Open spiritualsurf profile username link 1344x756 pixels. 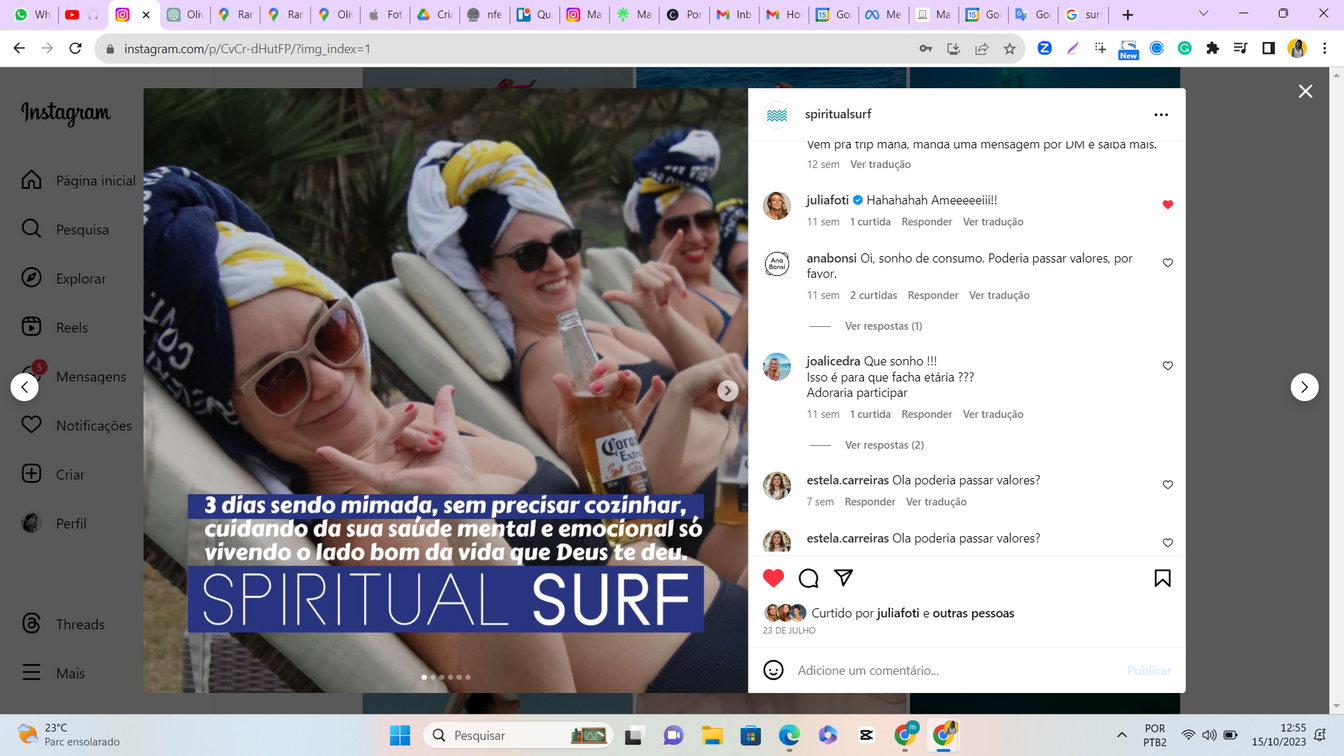tap(838, 114)
